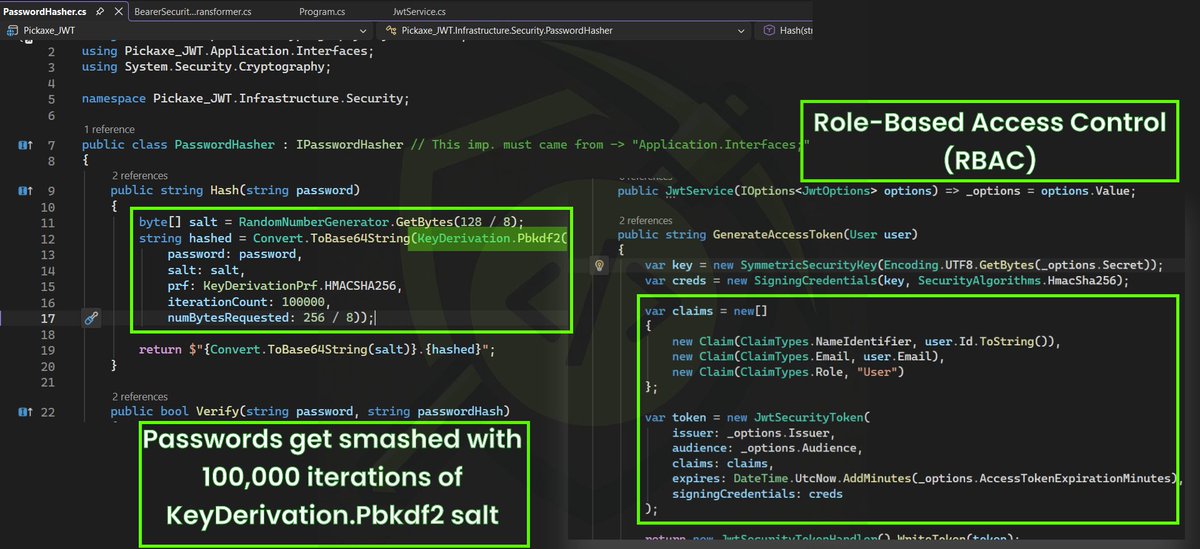1200x549 pixels.
Task: Switch to the JwtService.cs tab
Action: tap(420, 11)
